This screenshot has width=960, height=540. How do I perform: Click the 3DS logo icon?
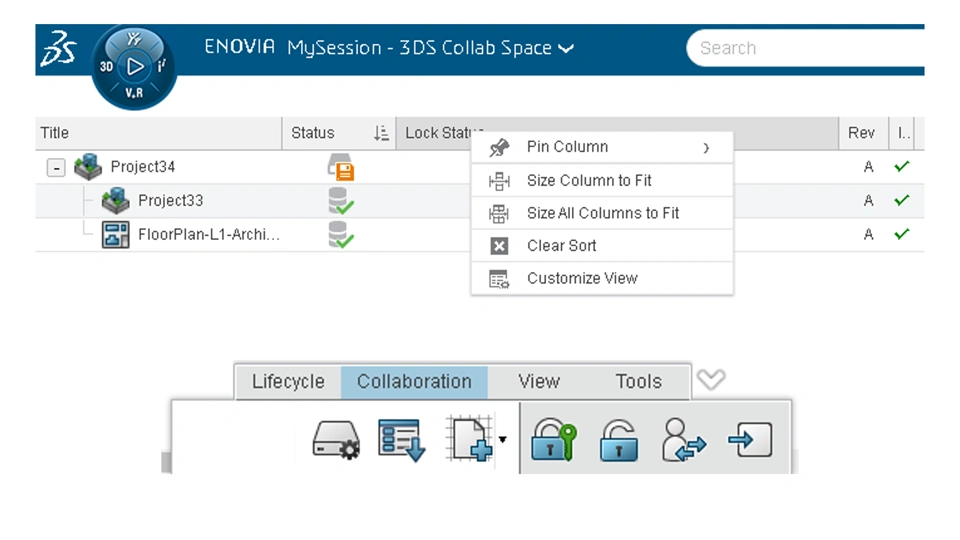59,49
